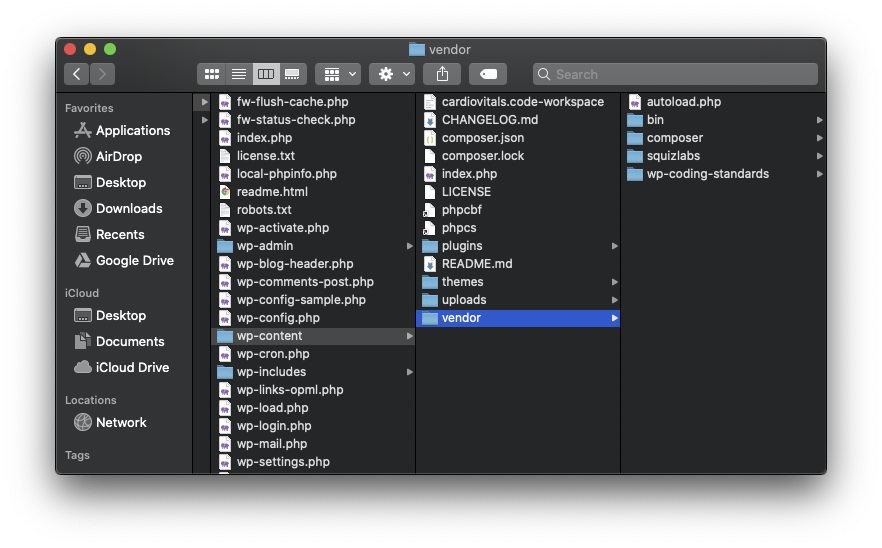Image resolution: width=882 pixels, height=548 pixels.
Task: Select the column view toggle
Action: (266, 74)
